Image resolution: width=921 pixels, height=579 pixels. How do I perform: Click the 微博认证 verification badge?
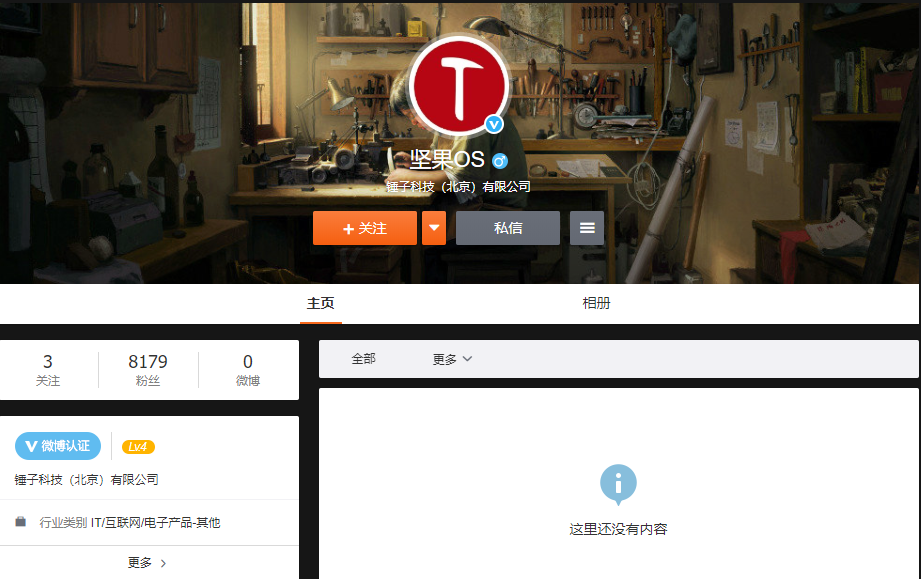click(58, 446)
